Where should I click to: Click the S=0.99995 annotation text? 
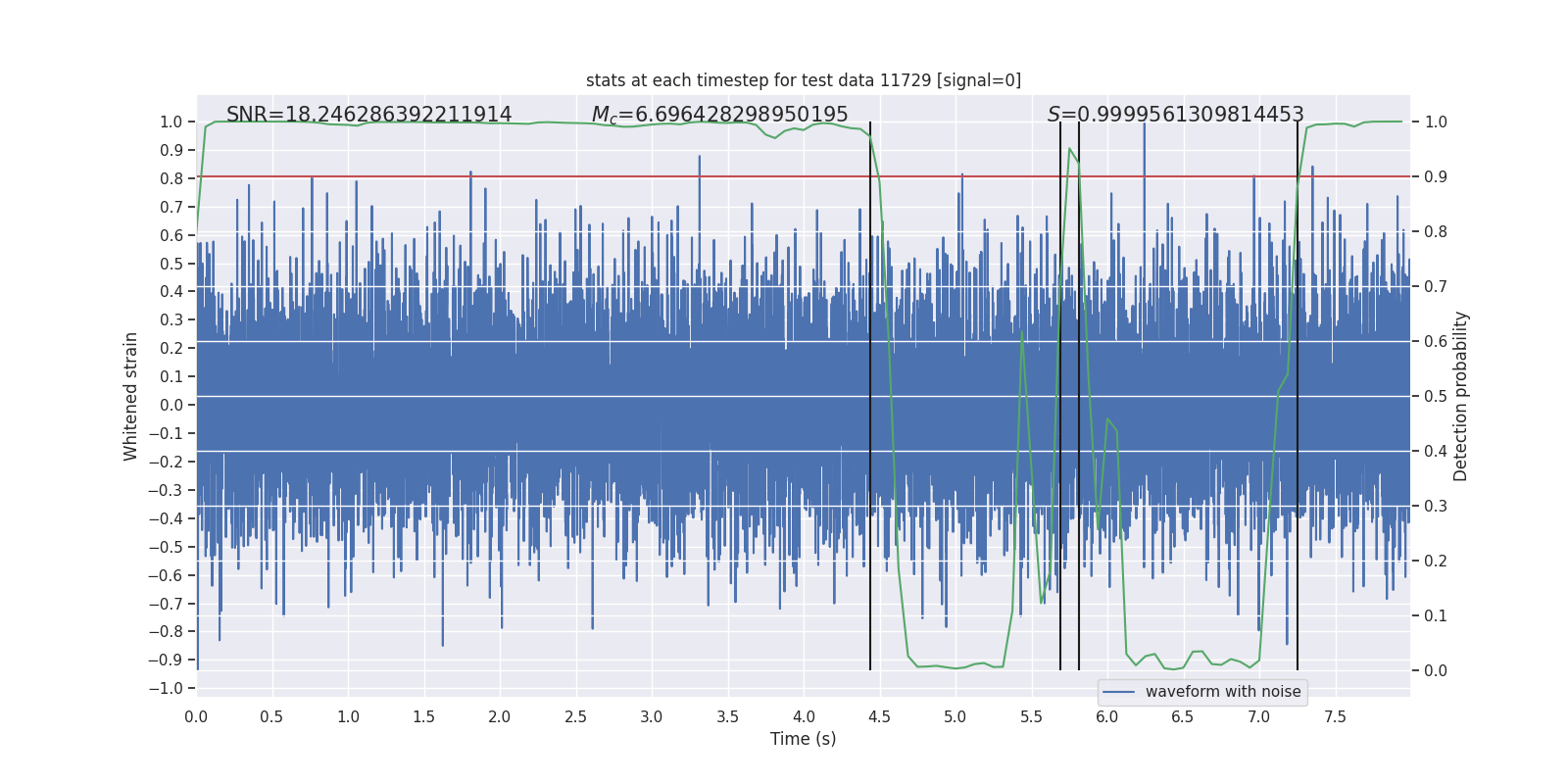click(x=1176, y=115)
